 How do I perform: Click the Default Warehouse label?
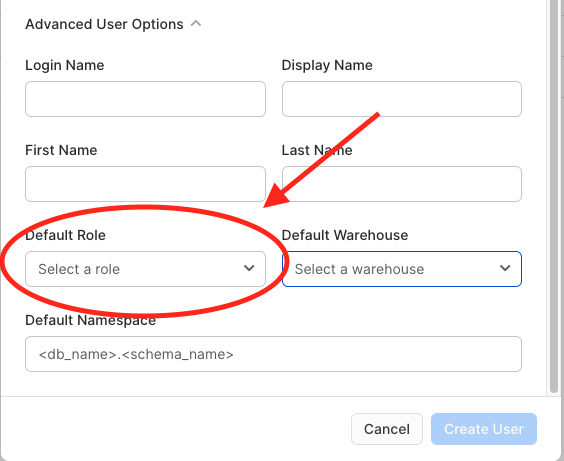(x=345, y=235)
